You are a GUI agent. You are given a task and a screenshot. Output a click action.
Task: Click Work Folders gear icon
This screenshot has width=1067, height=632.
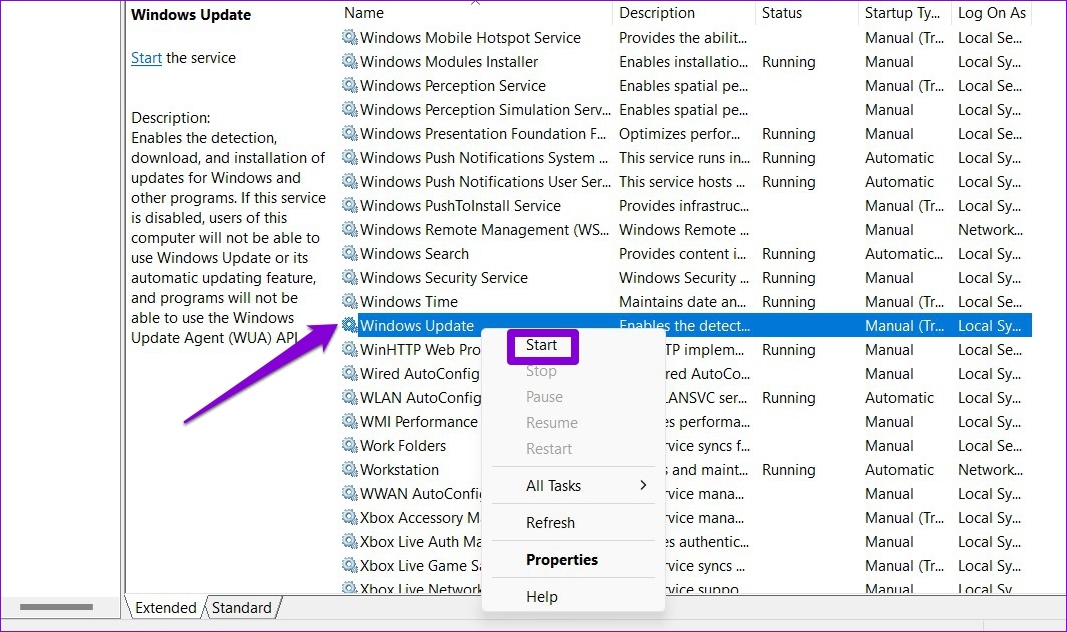pos(350,446)
